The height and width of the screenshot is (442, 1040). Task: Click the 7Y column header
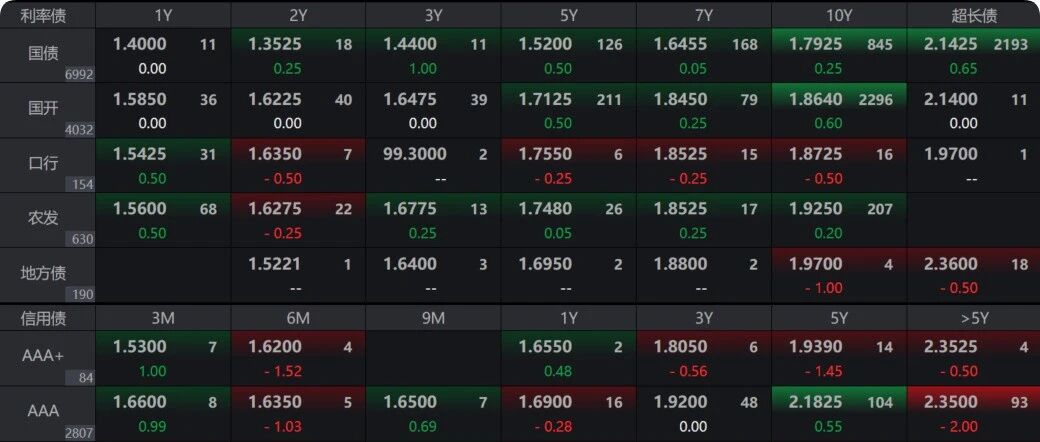pos(703,15)
